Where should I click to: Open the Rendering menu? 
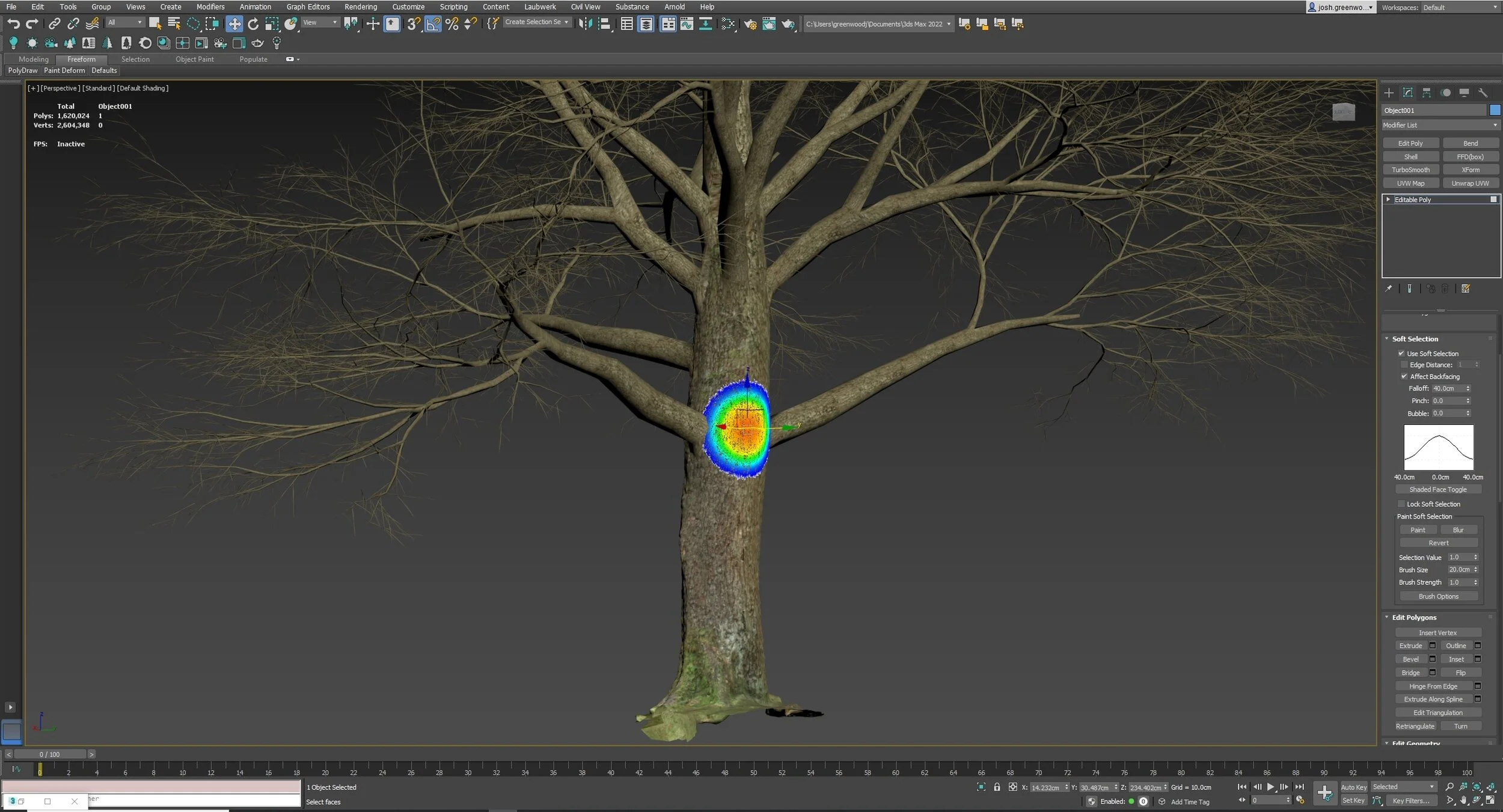click(360, 7)
